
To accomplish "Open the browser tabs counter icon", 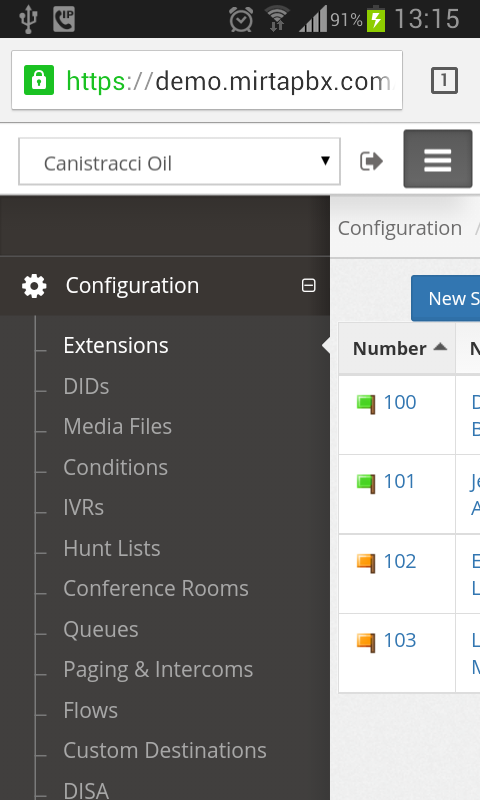I will pos(444,81).
